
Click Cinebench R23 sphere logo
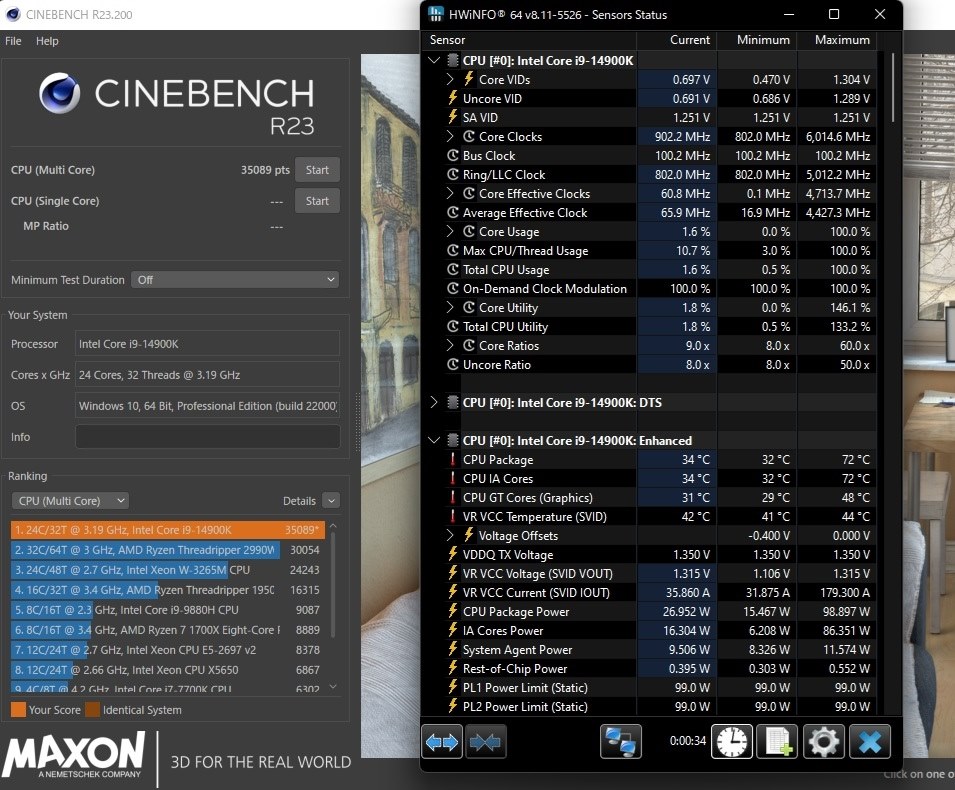pyautogui.click(x=60, y=93)
